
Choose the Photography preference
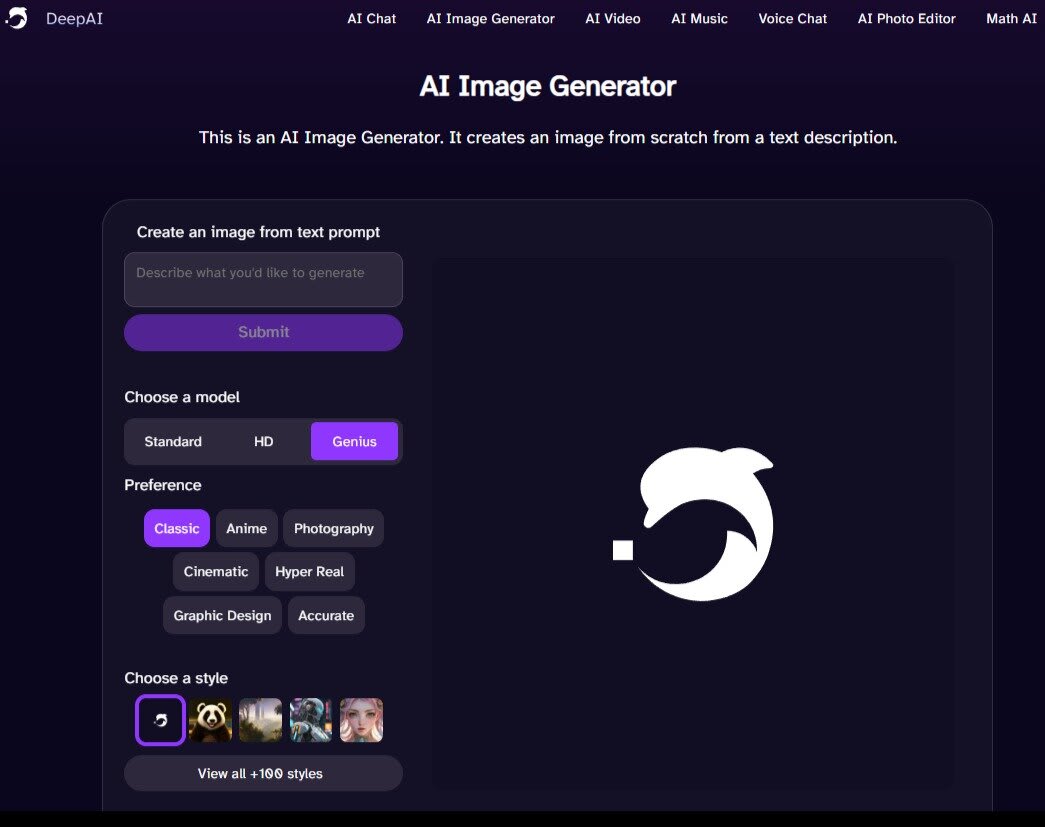point(334,528)
